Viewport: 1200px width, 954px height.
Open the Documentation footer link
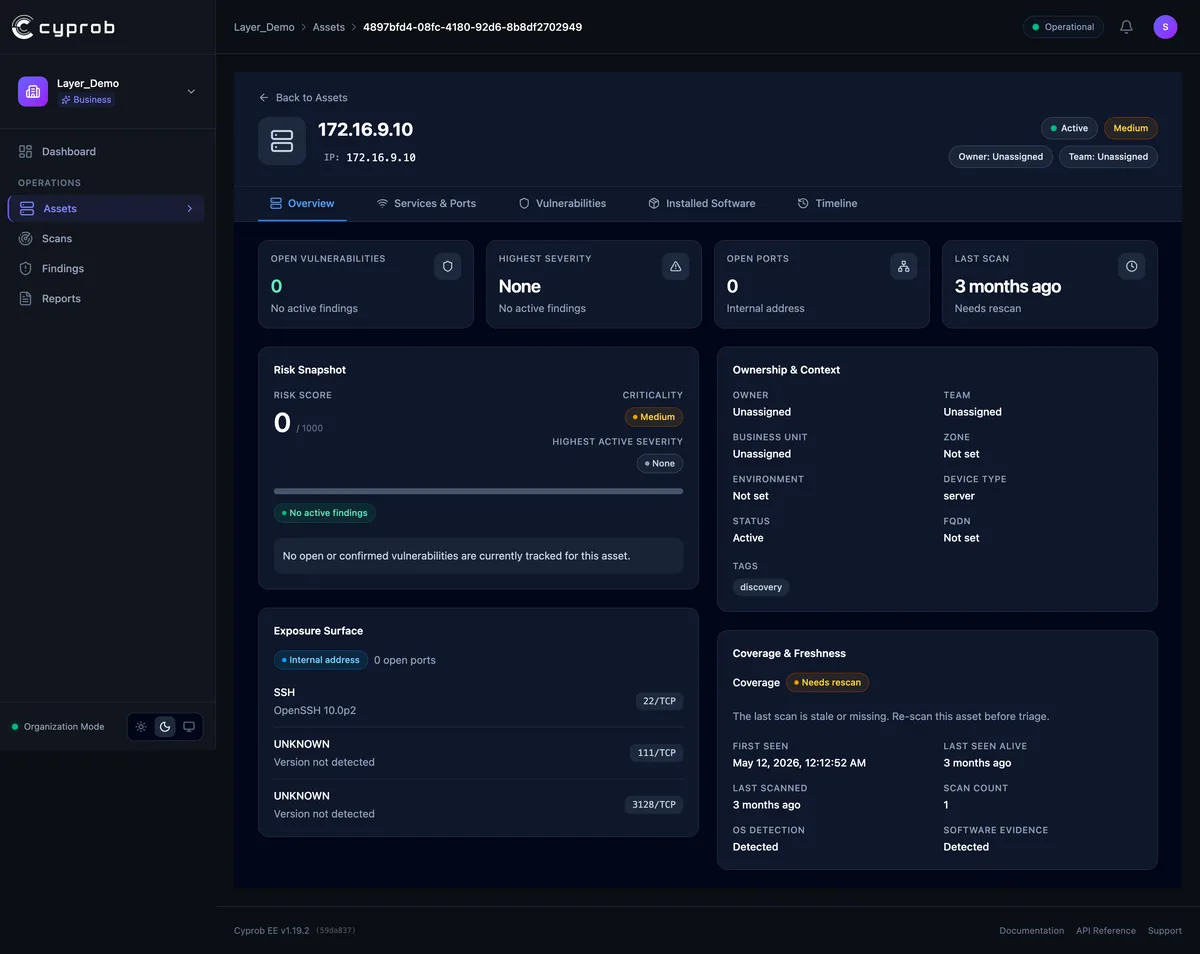click(1032, 931)
